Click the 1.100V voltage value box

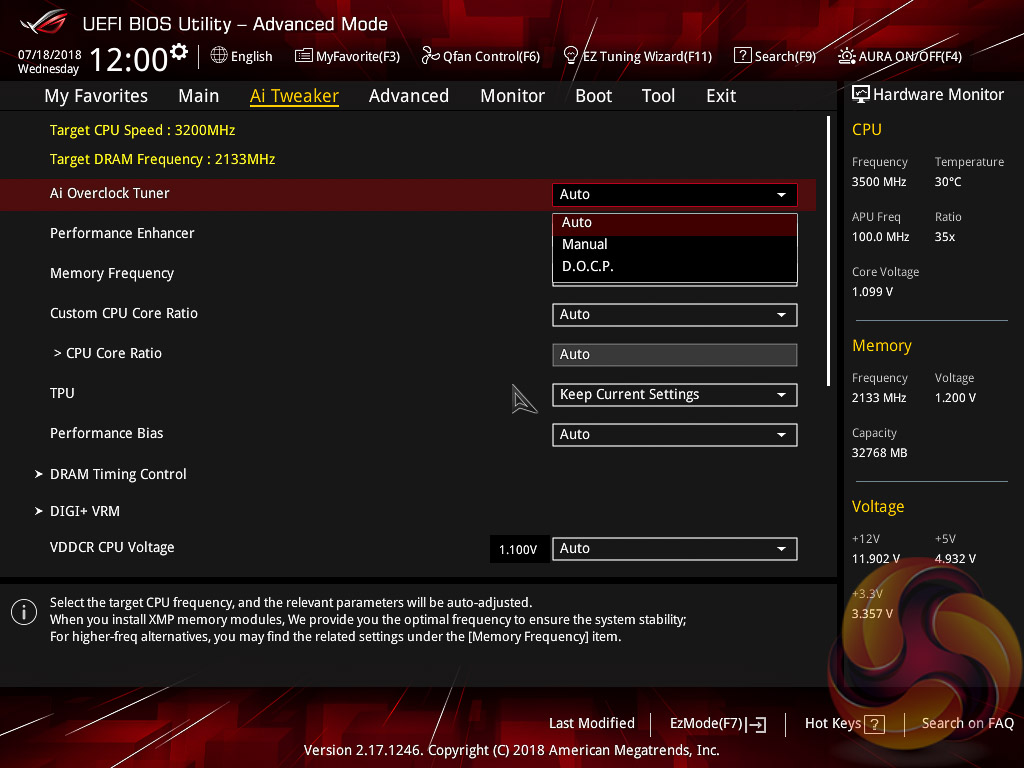(518, 549)
